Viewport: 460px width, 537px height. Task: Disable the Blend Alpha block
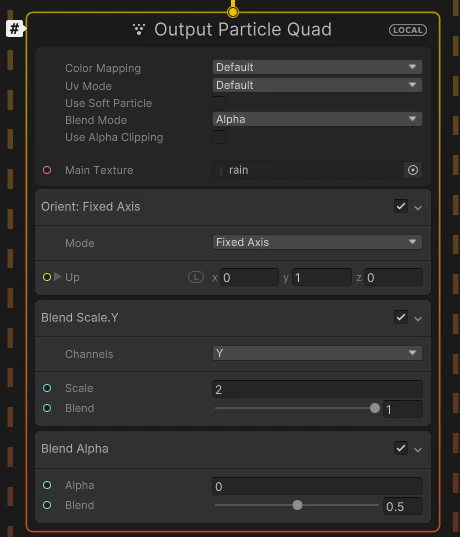coord(401,448)
